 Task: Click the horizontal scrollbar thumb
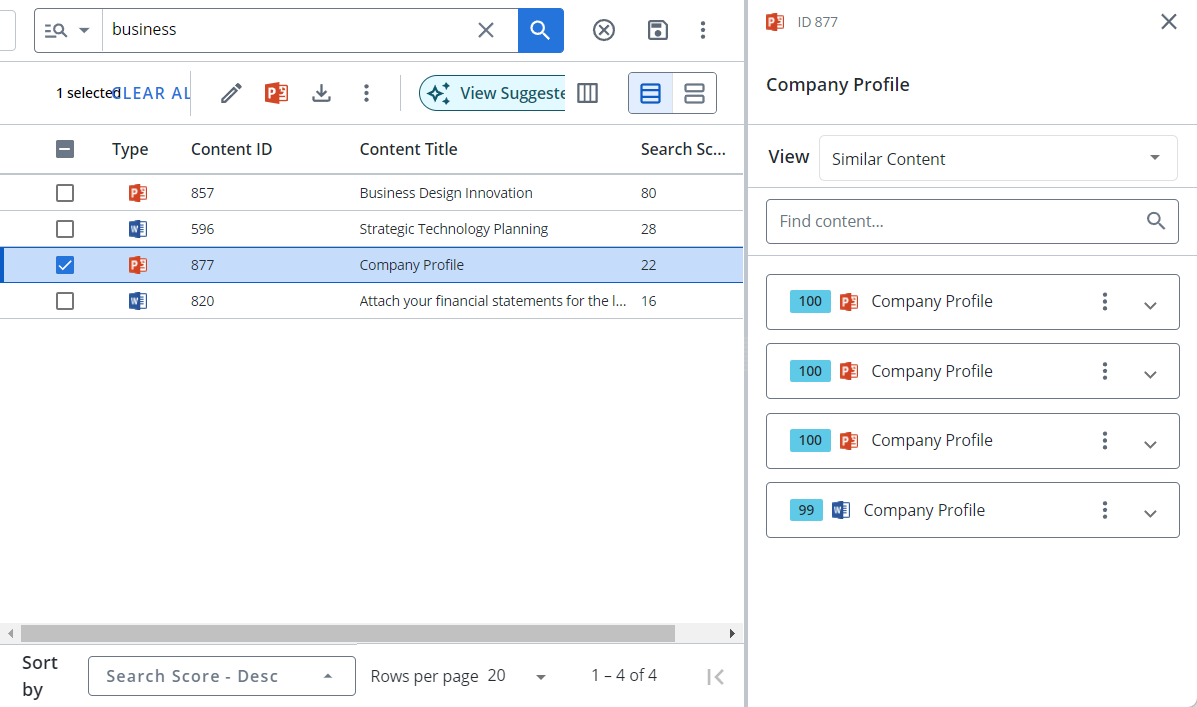[x=348, y=634]
